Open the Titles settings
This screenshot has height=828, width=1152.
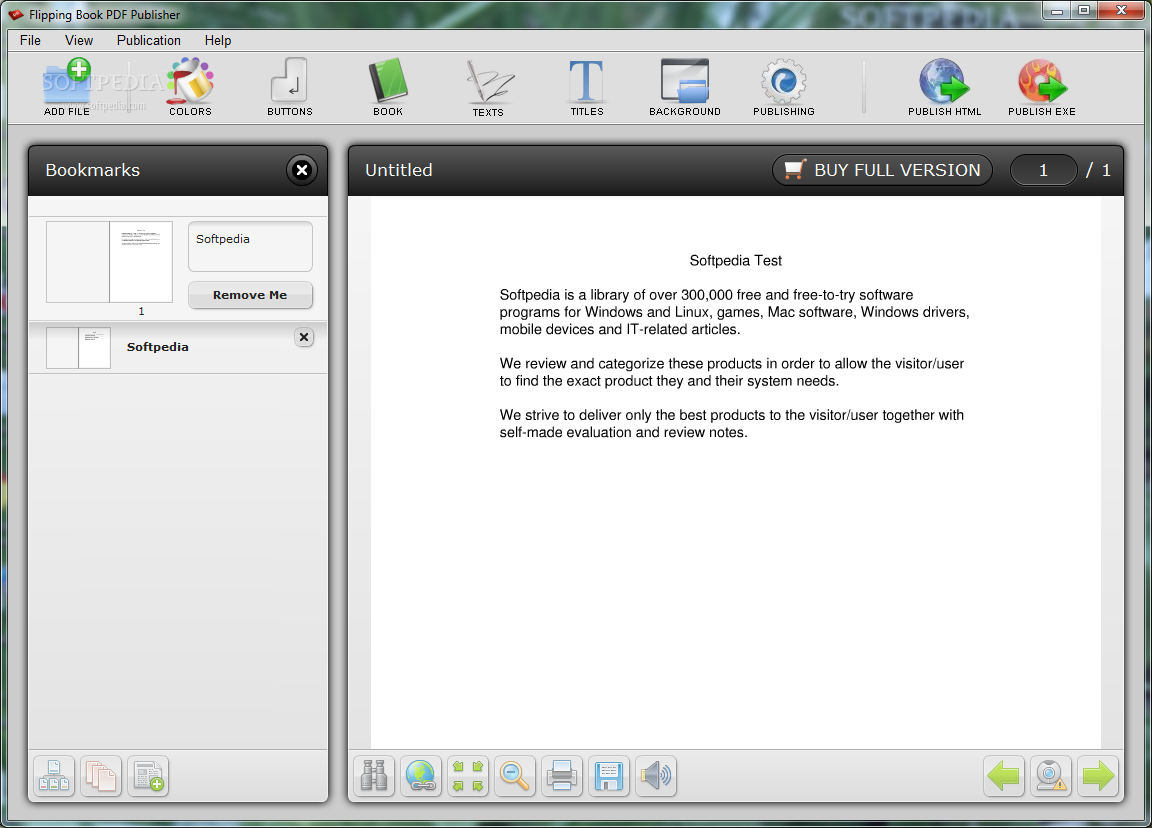click(x=587, y=87)
